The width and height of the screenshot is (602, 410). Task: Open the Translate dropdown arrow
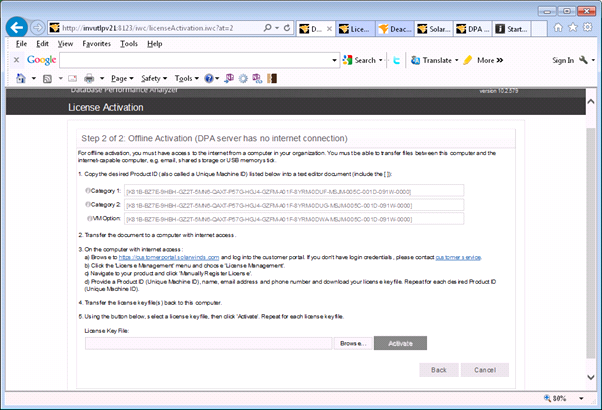click(457, 60)
